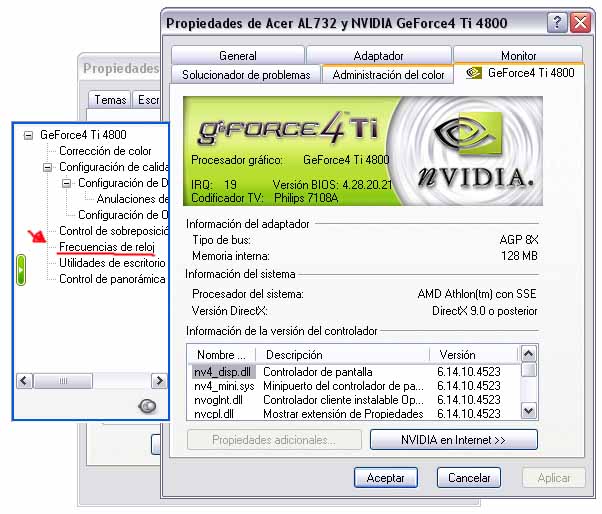Click the tree panel right scroll arrow
Viewport: 602px width, 514px height.
click(x=159, y=381)
